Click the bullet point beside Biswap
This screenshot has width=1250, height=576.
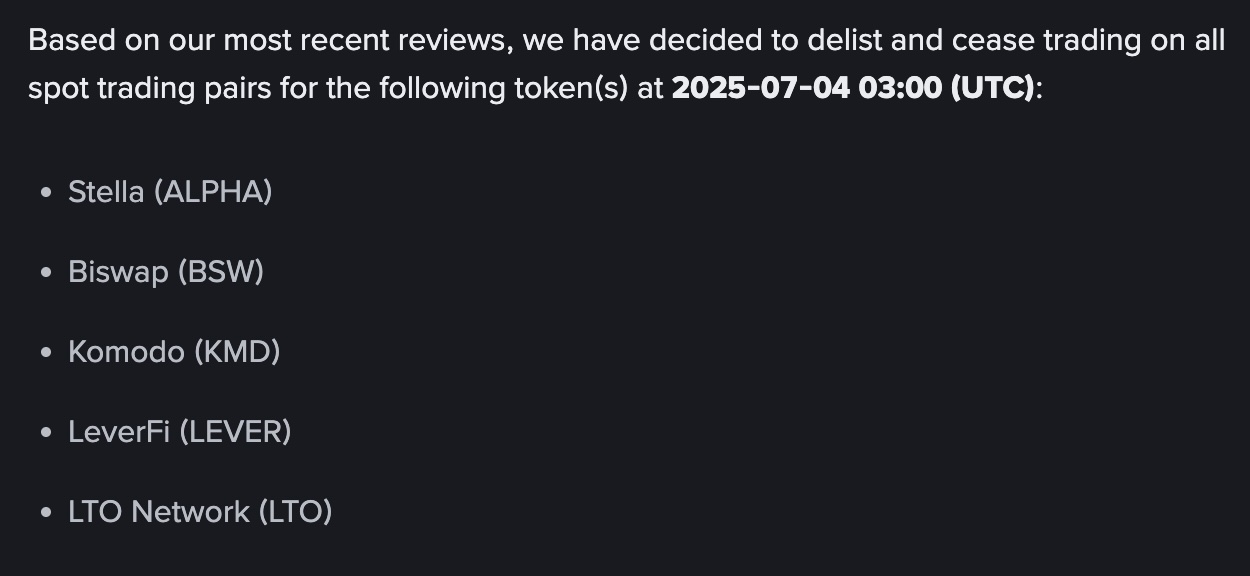45,272
